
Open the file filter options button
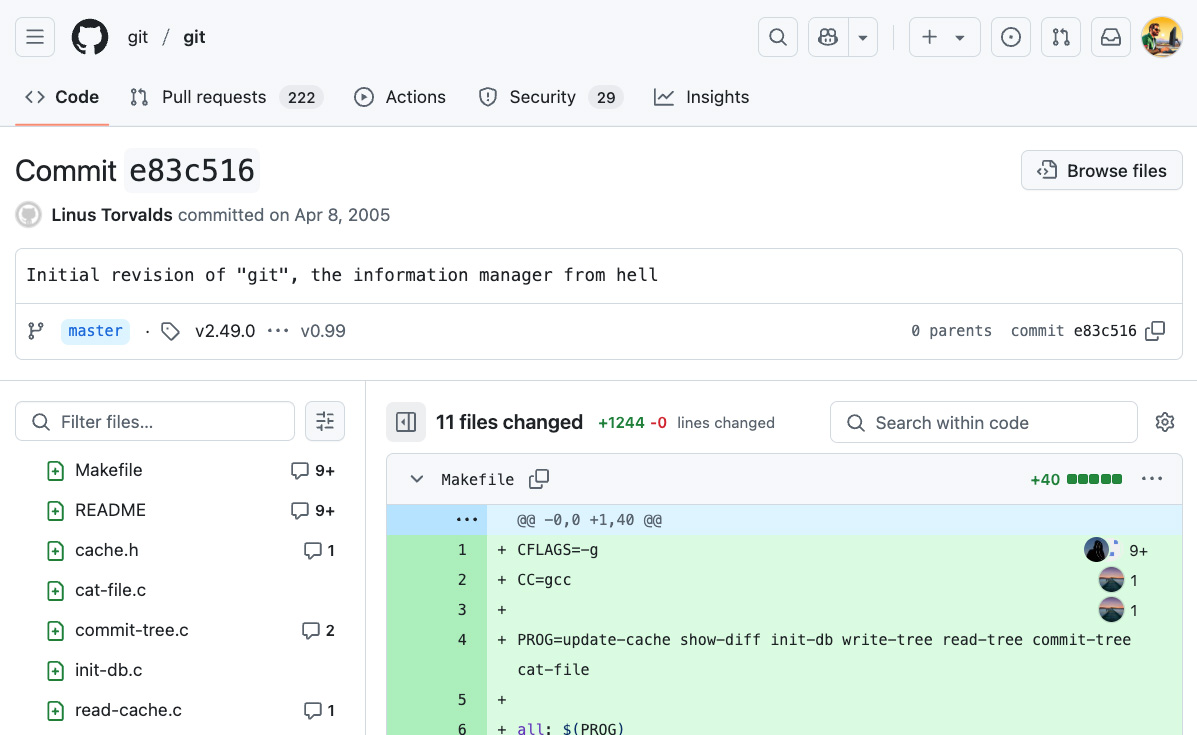[x=325, y=421]
